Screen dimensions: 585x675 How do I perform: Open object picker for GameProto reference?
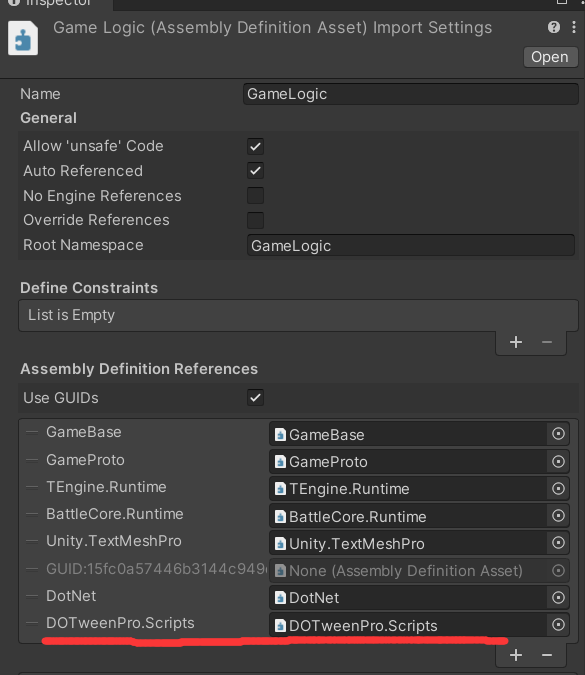point(558,461)
